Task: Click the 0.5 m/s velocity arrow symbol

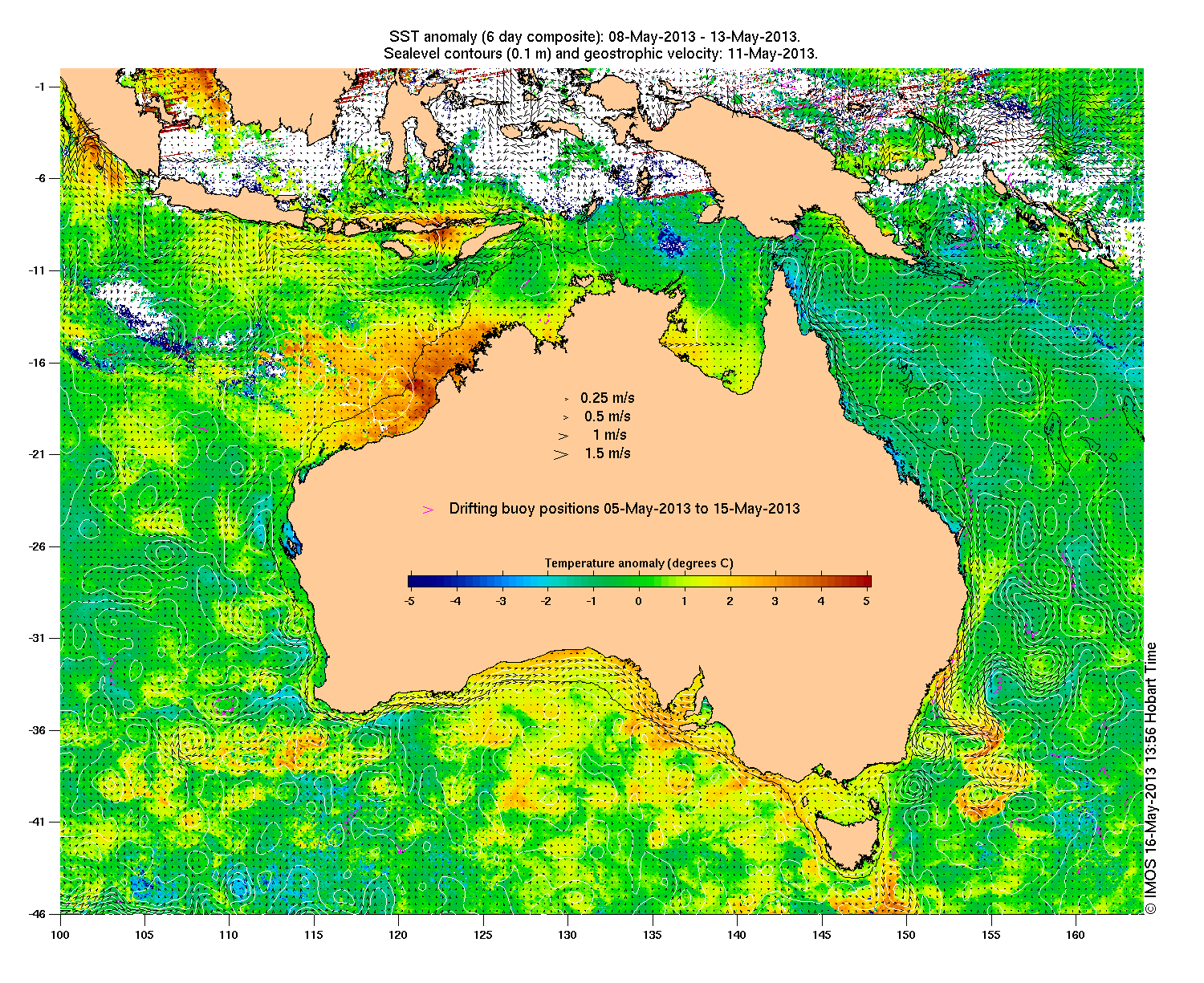Action: pyautogui.click(x=565, y=417)
